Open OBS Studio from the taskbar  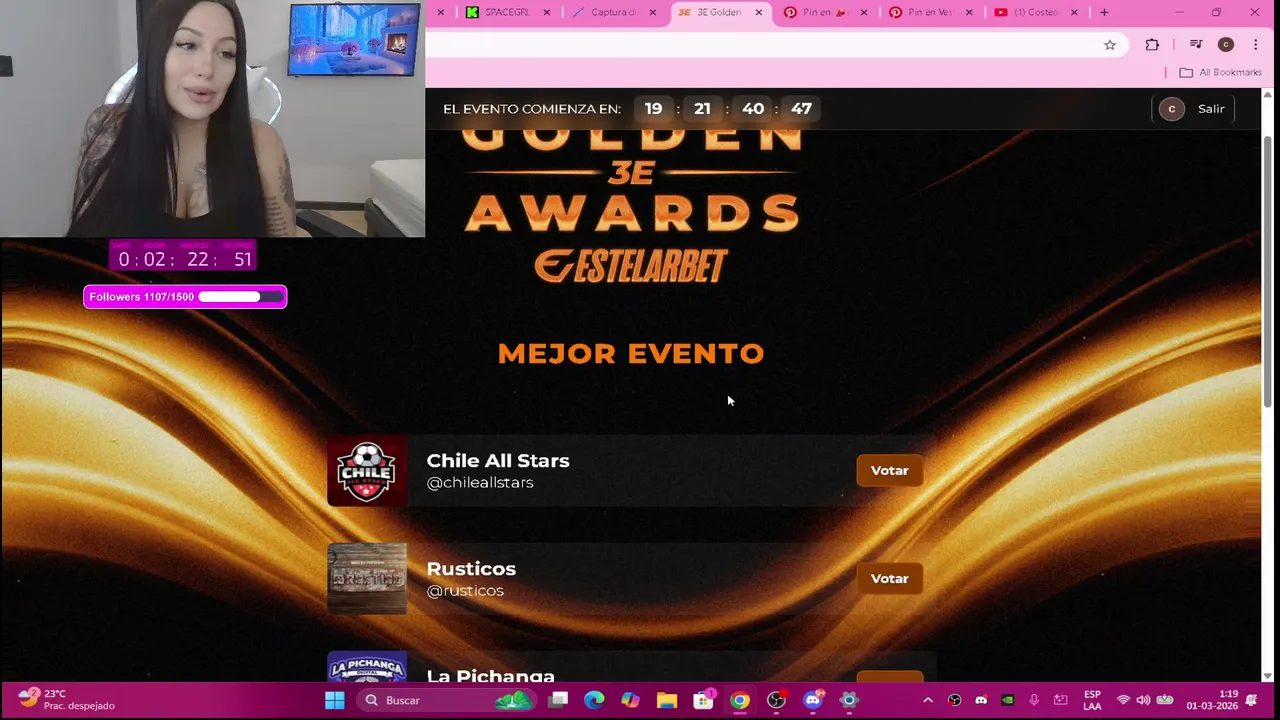click(x=776, y=700)
